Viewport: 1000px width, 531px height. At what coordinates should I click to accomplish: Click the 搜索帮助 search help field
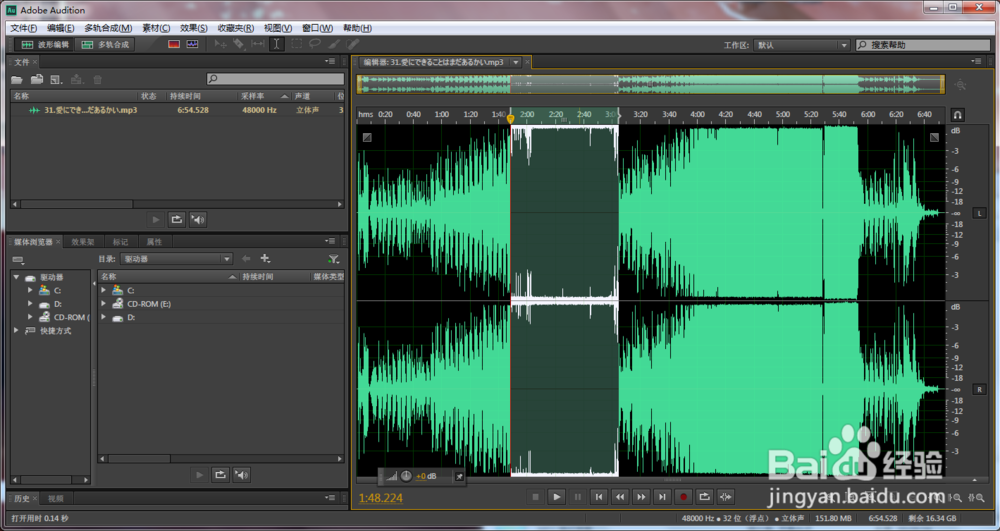(925, 45)
